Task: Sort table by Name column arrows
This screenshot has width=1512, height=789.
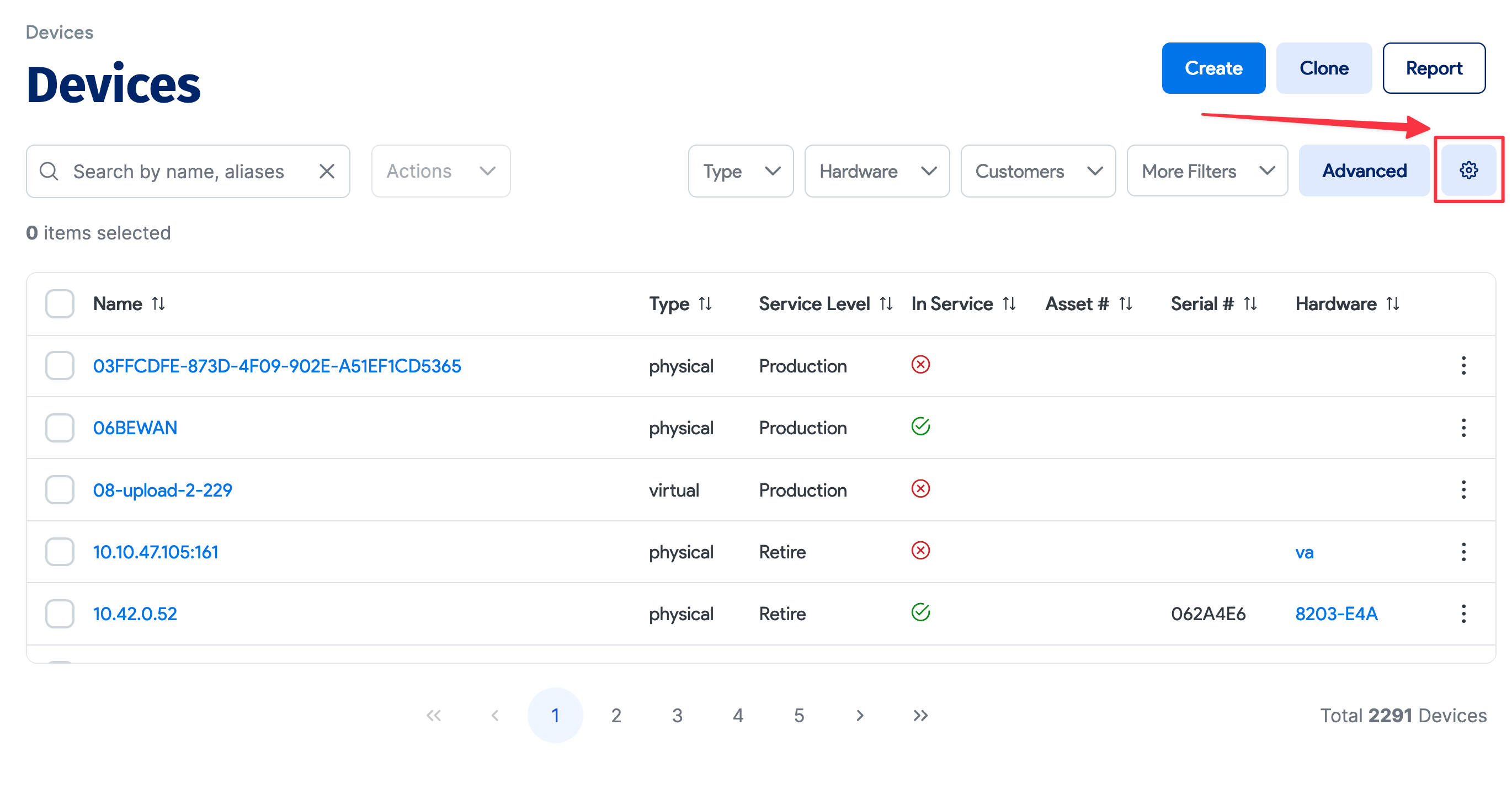Action: (x=158, y=303)
